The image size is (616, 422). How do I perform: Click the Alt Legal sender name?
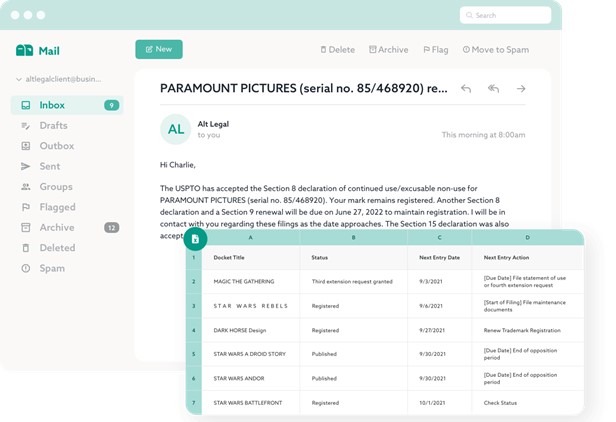[x=213, y=124]
